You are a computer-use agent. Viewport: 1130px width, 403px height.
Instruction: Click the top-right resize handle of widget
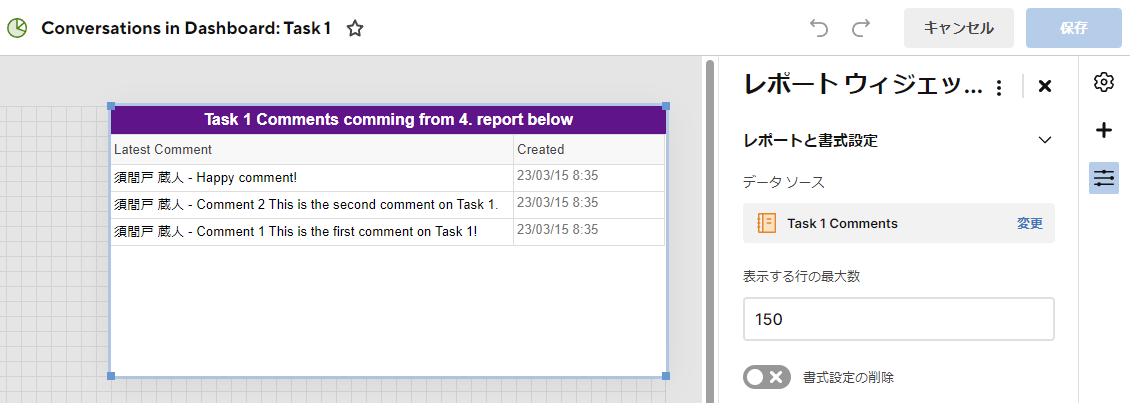coord(666,106)
